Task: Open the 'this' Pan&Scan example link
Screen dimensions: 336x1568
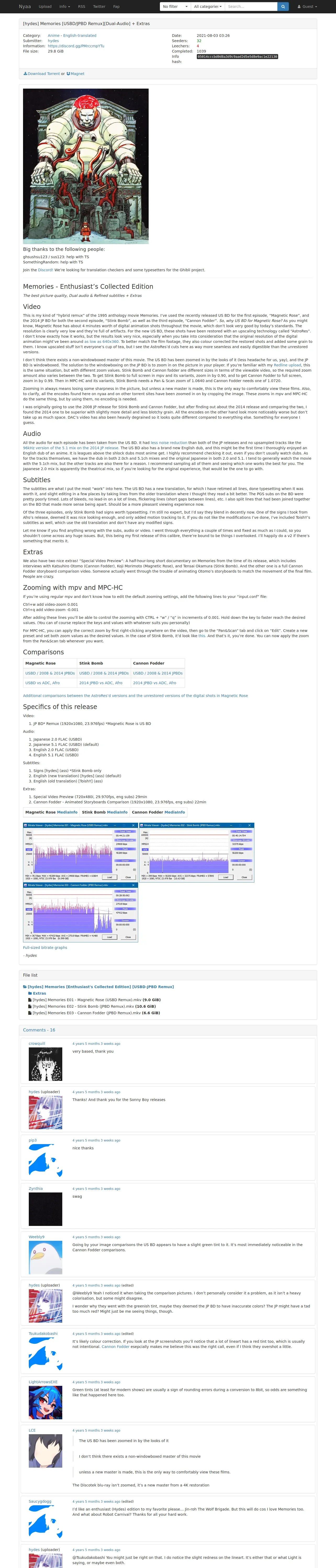Action: [202, 636]
